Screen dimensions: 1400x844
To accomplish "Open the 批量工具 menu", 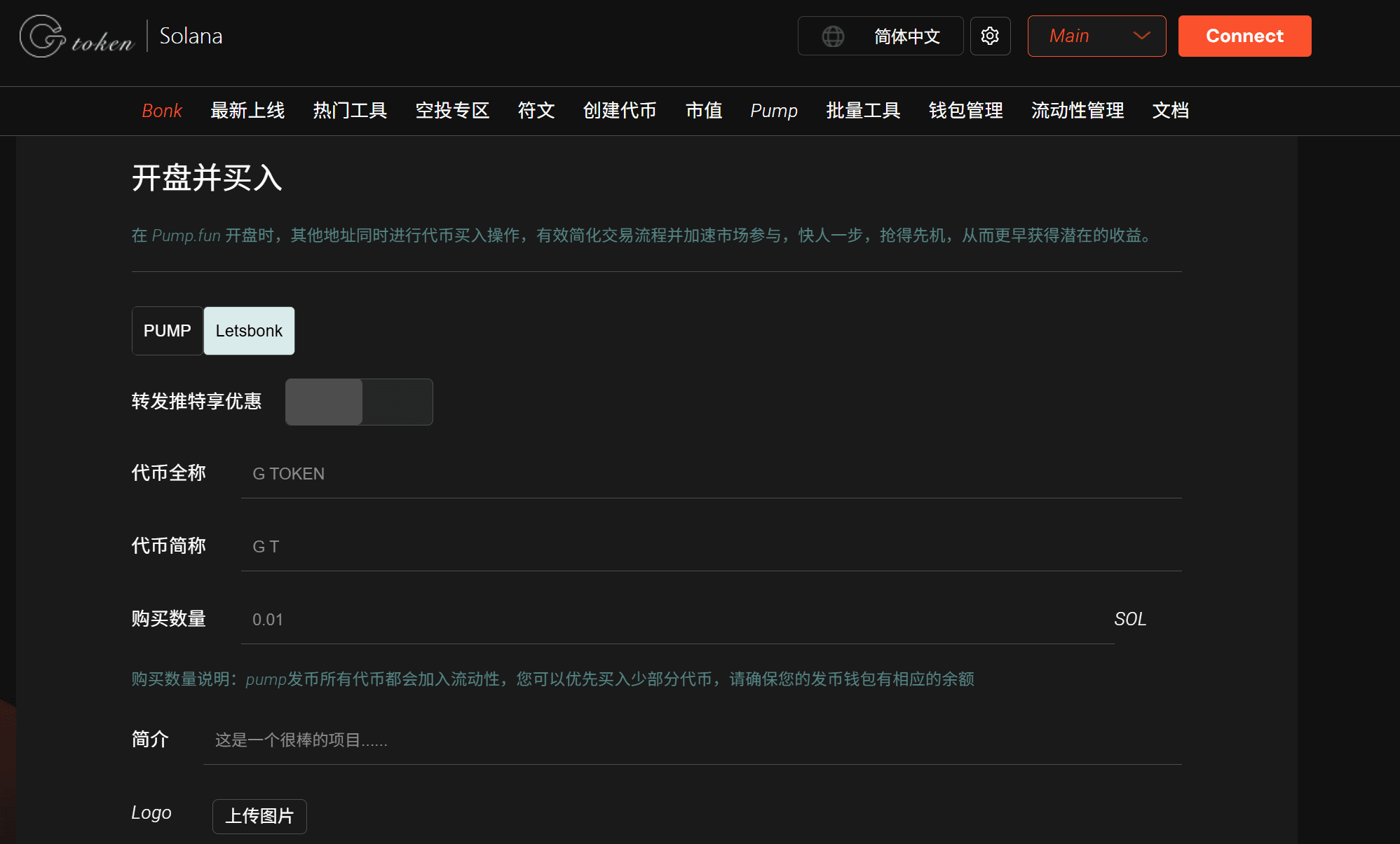I will 863,111.
